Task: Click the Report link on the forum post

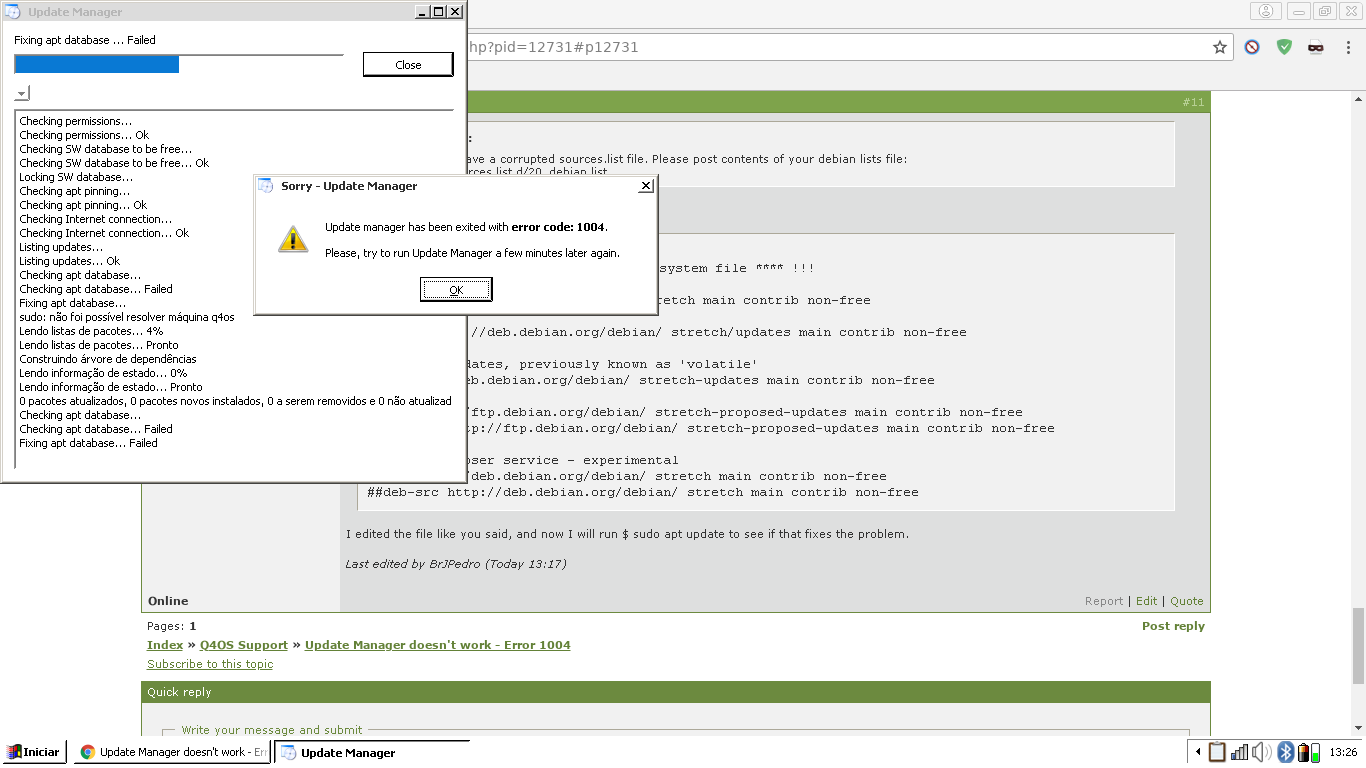Action: pos(1104,601)
